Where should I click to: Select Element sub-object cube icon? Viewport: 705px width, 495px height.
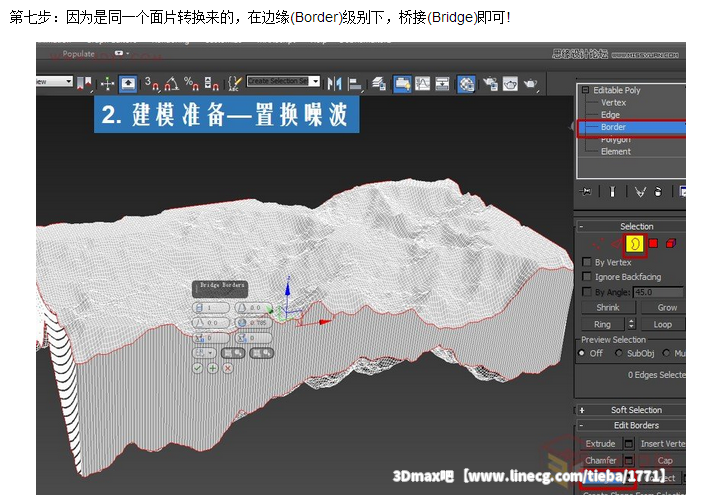(x=671, y=243)
